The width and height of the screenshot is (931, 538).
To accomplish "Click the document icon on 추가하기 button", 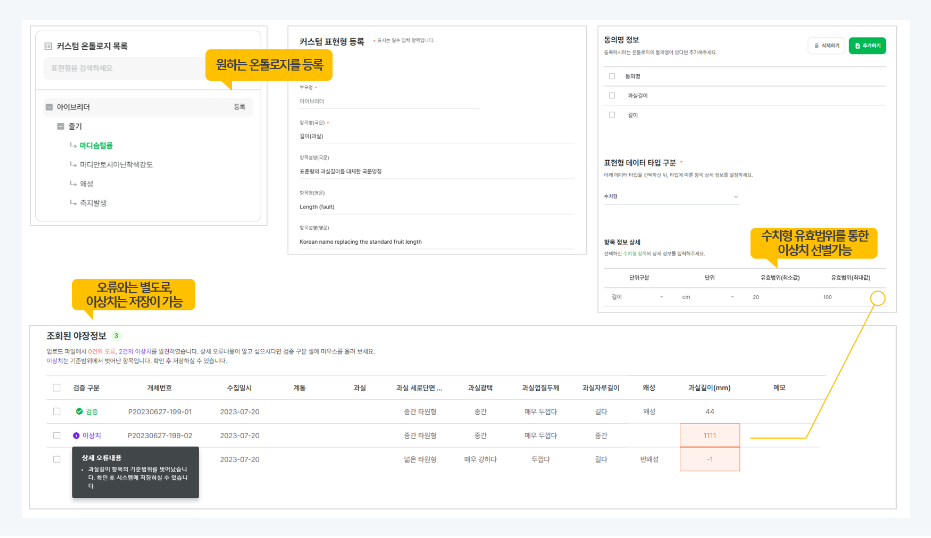I will [857, 46].
